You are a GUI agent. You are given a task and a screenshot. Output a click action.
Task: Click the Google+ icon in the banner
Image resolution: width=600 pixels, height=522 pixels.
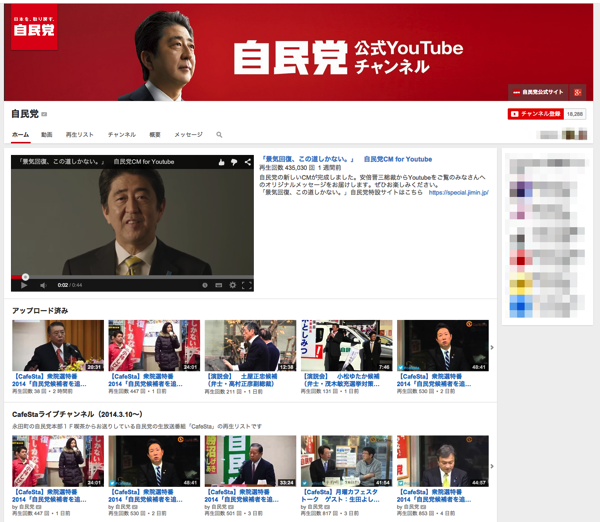578,92
